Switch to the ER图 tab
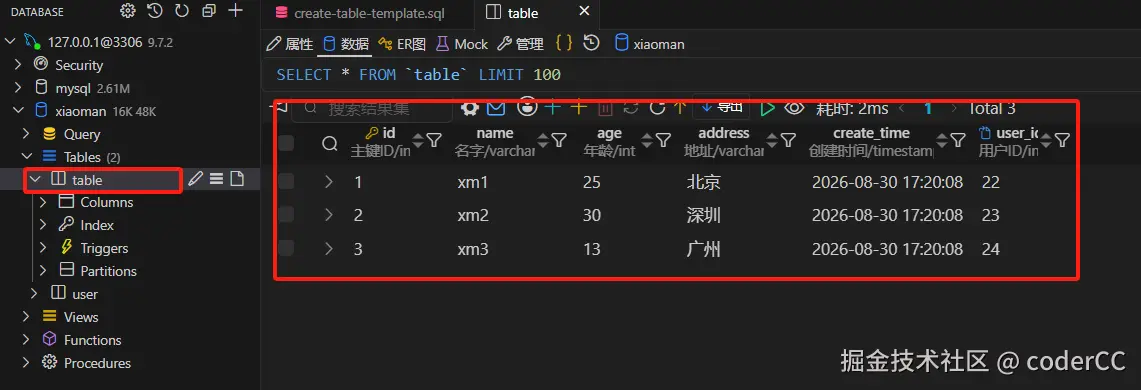The image size is (1141, 390). [x=402, y=44]
